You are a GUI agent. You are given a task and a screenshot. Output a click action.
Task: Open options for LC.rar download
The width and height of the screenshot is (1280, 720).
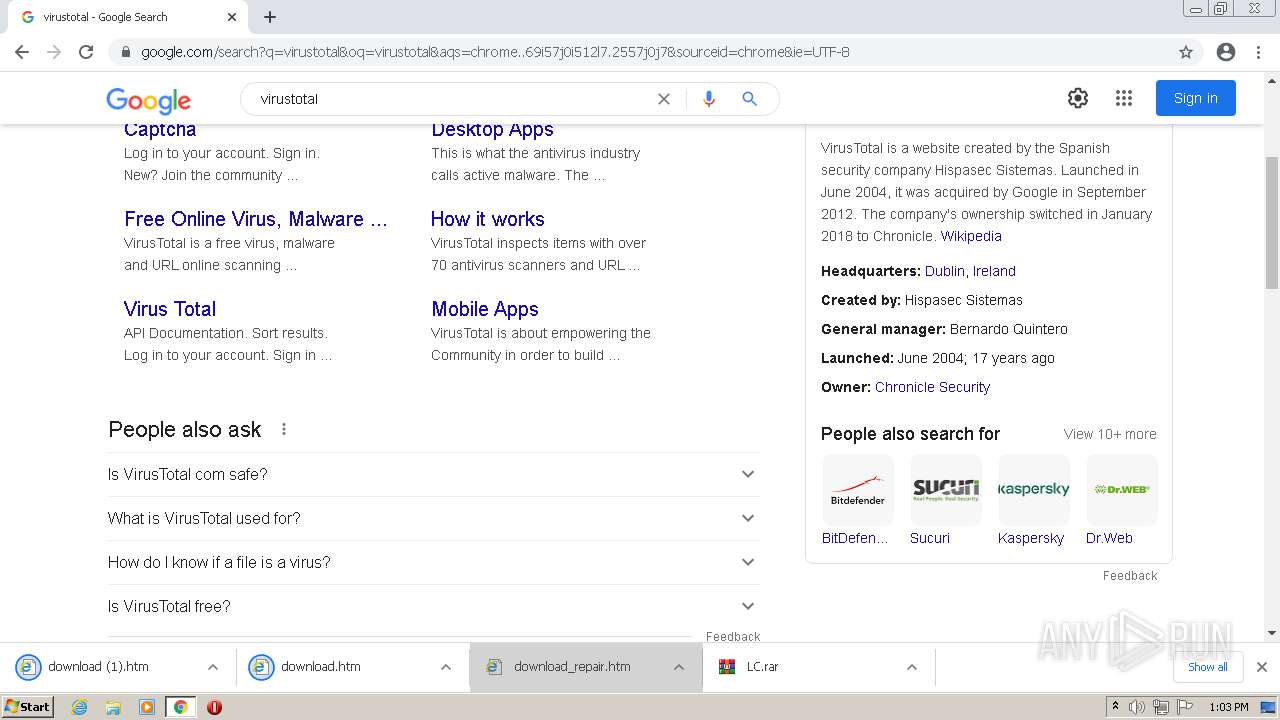pyautogui.click(x=912, y=667)
